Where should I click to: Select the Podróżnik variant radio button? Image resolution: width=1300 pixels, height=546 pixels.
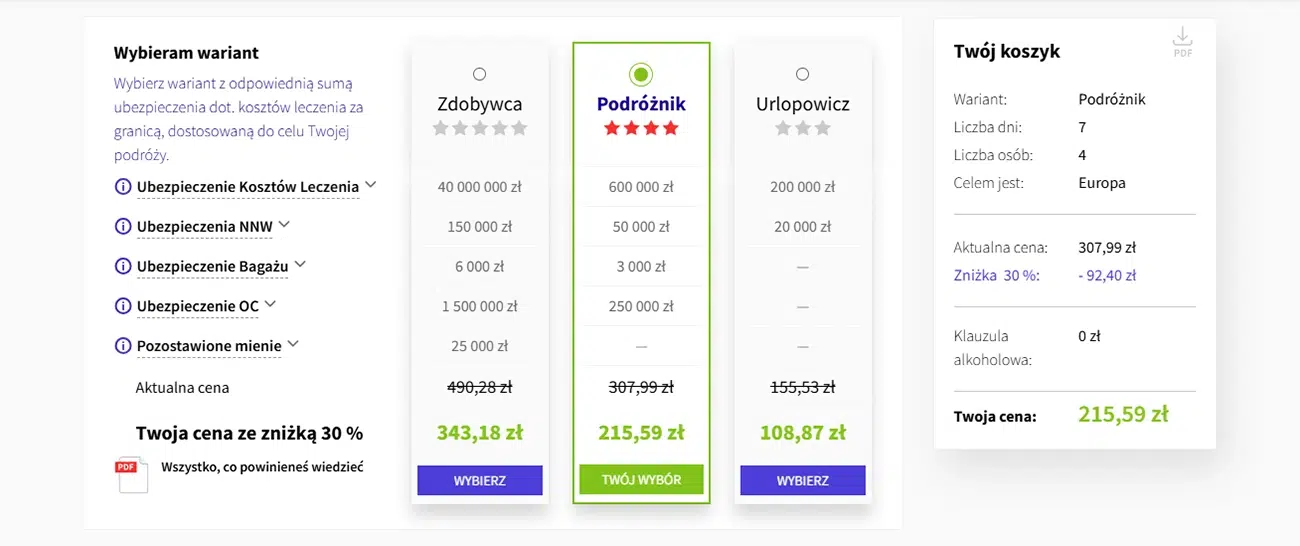coord(641,74)
